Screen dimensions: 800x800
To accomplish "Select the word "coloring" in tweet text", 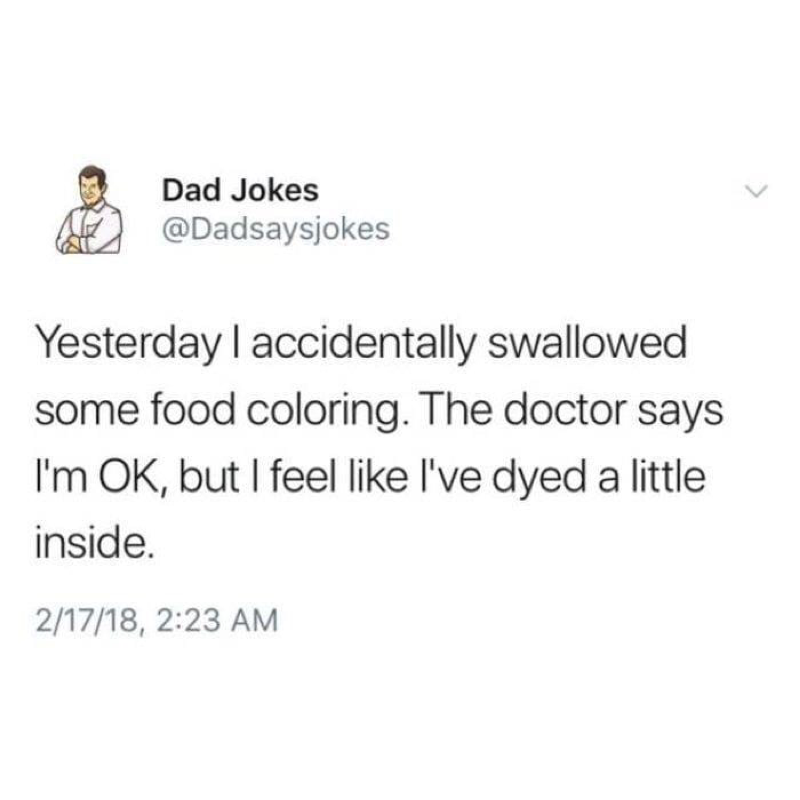I will coord(324,412).
